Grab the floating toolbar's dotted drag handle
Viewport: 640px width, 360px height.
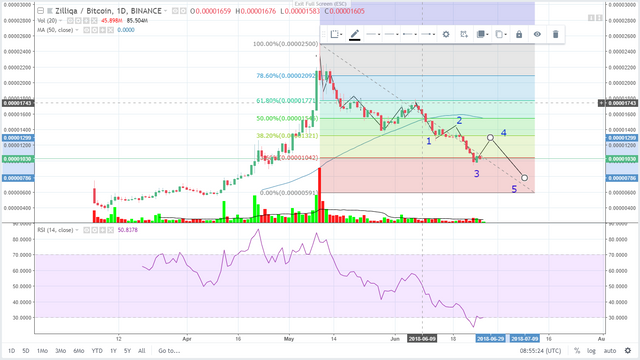pyautogui.click(x=324, y=34)
